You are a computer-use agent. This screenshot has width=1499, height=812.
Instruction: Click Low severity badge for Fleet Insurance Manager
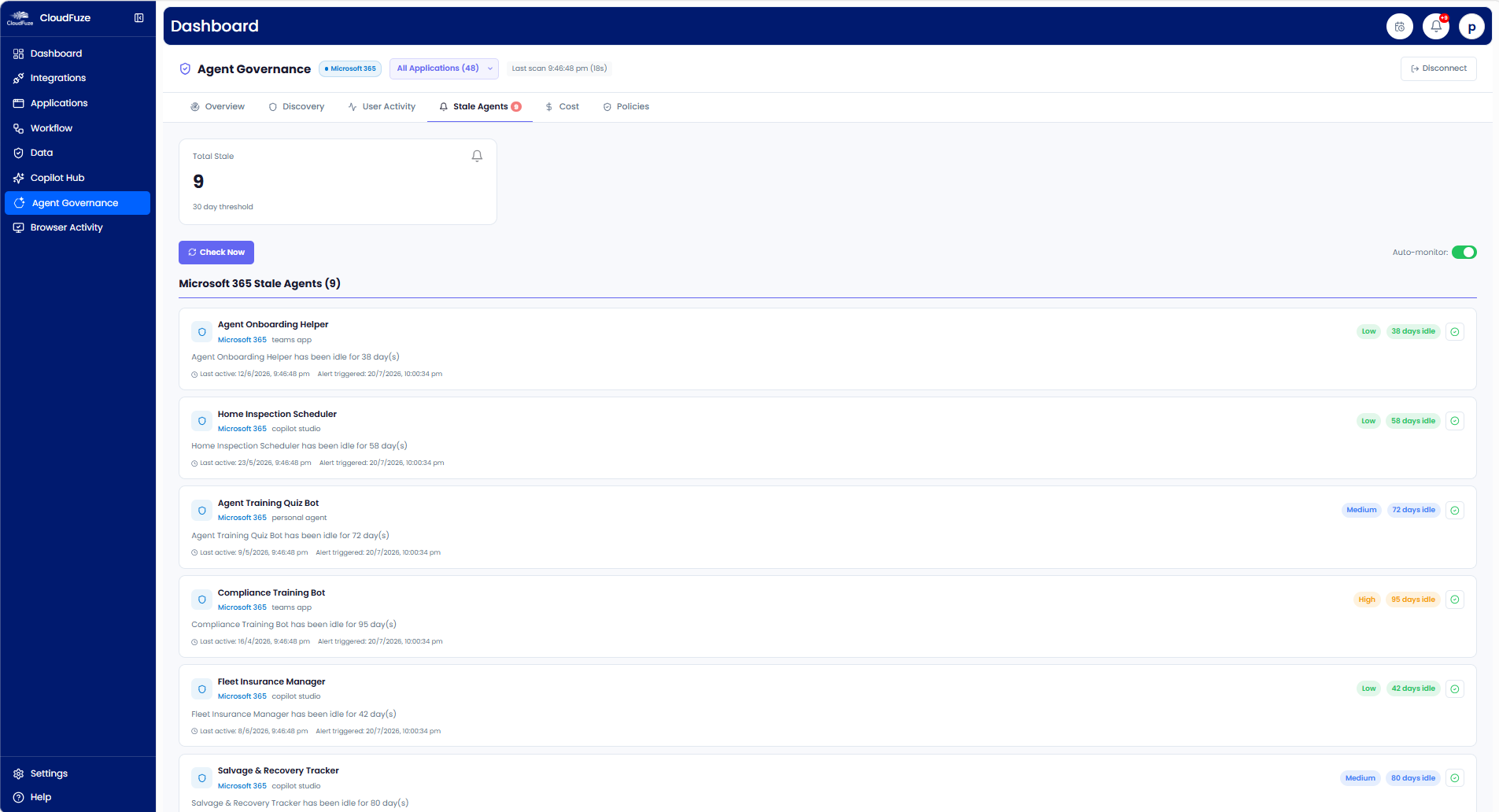coord(1368,688)
